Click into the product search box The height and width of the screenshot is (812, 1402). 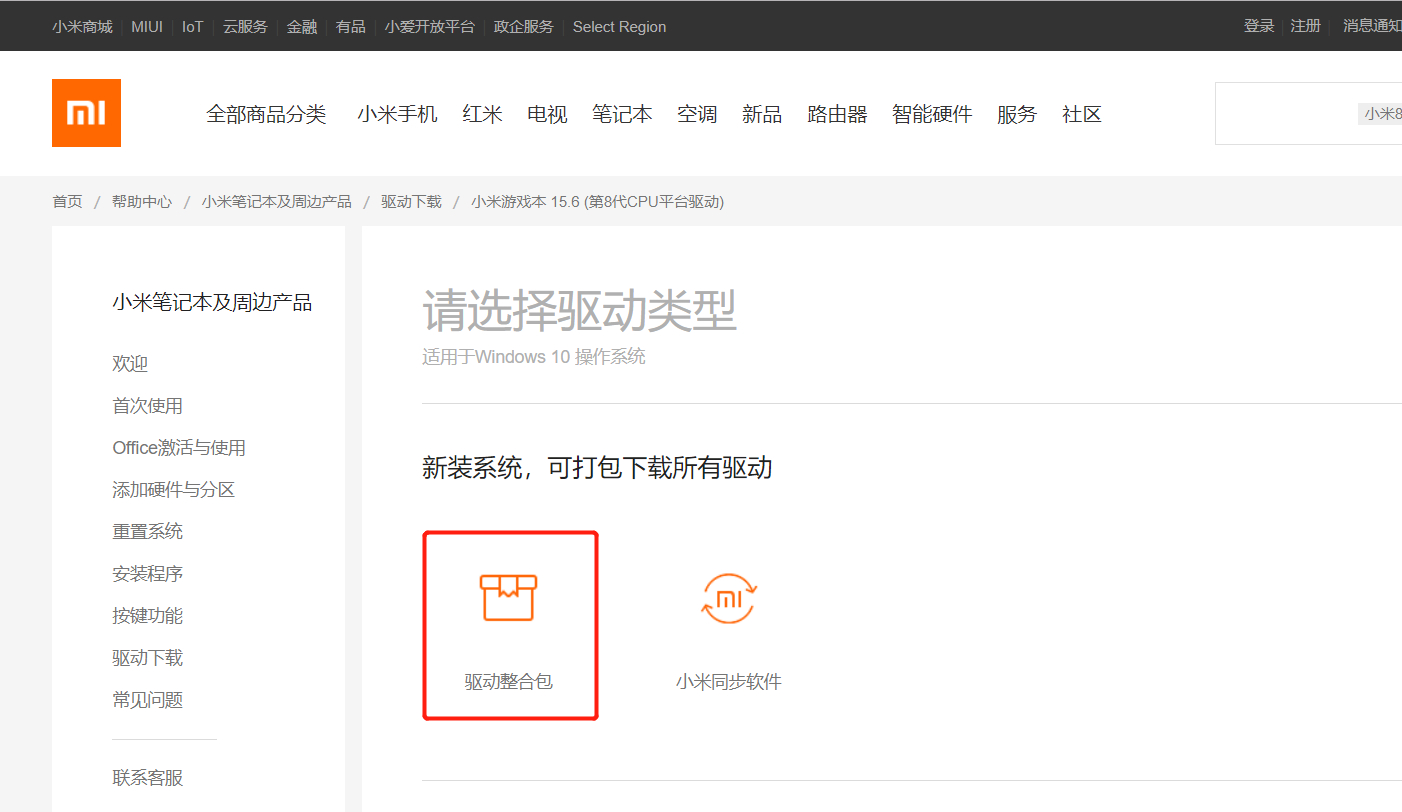click(x=1308, y=113)
